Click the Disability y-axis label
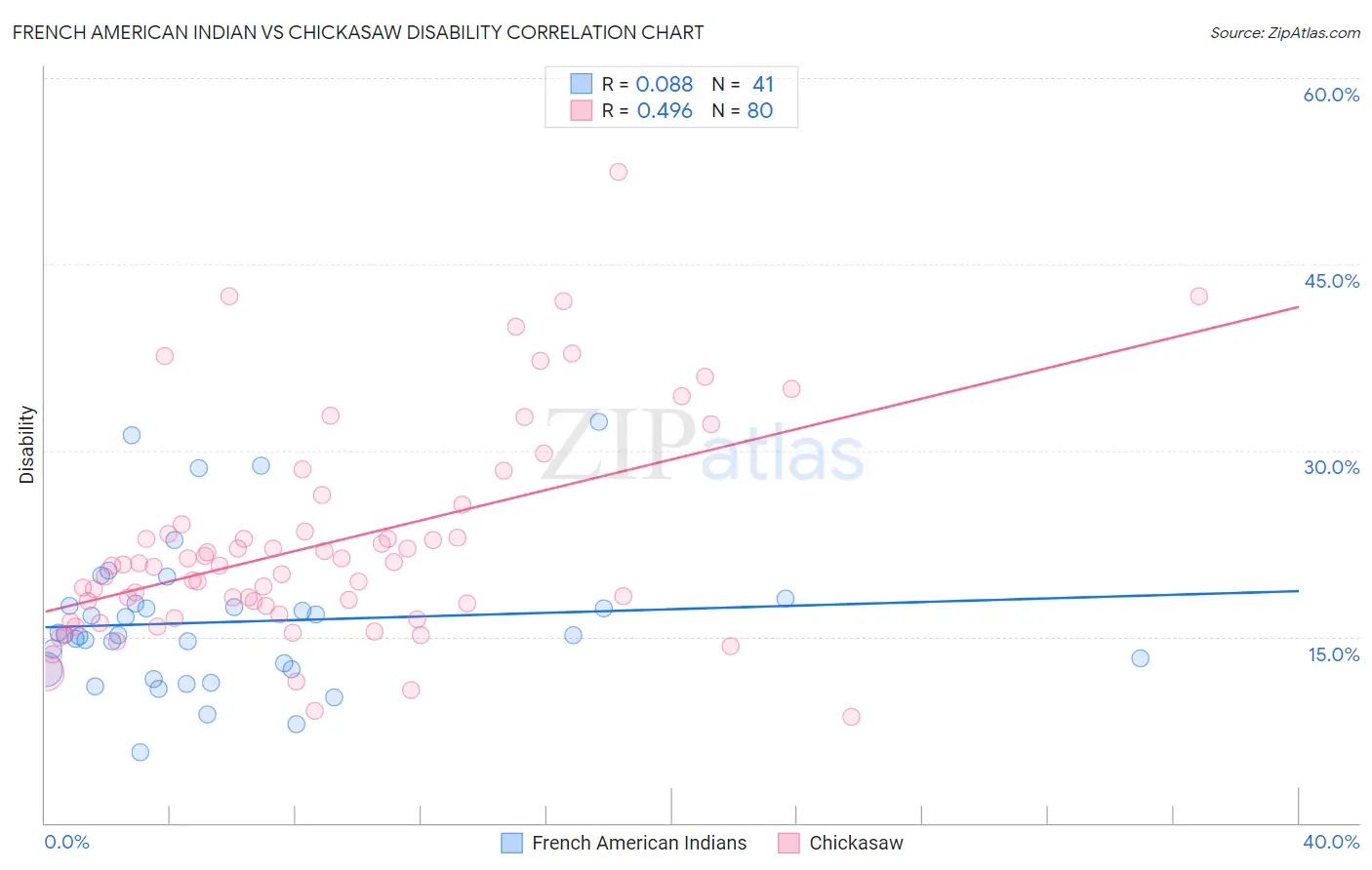1372x870 pixels. coord(27,445)
